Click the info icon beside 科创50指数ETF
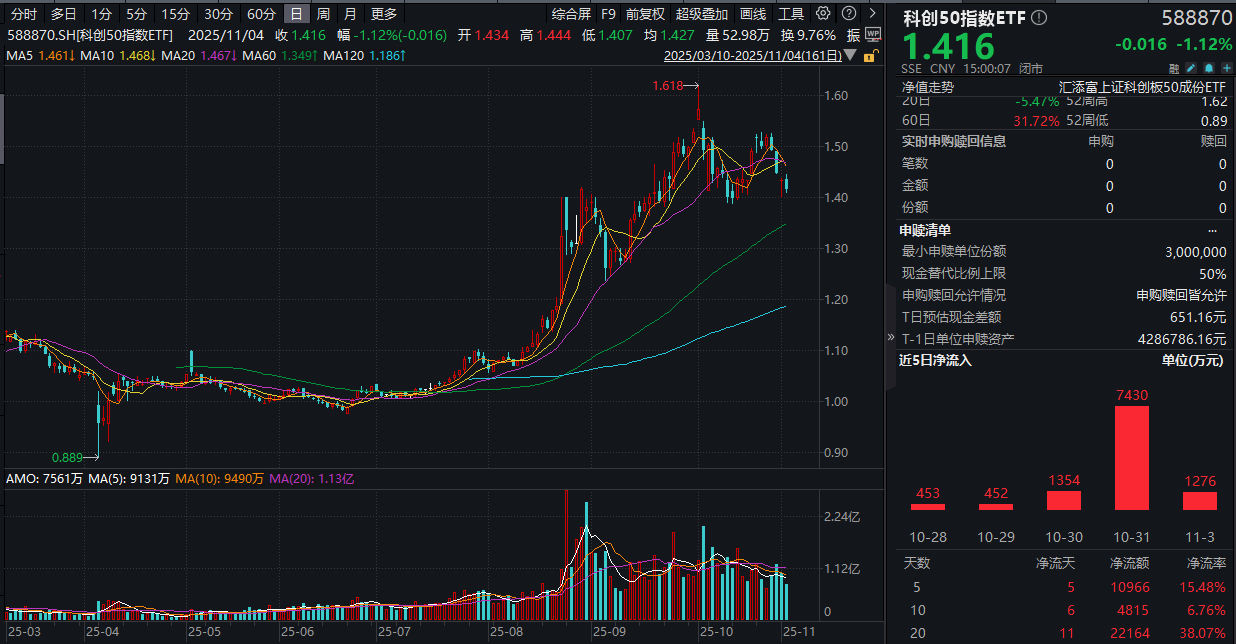 (x=1039, y=18)
